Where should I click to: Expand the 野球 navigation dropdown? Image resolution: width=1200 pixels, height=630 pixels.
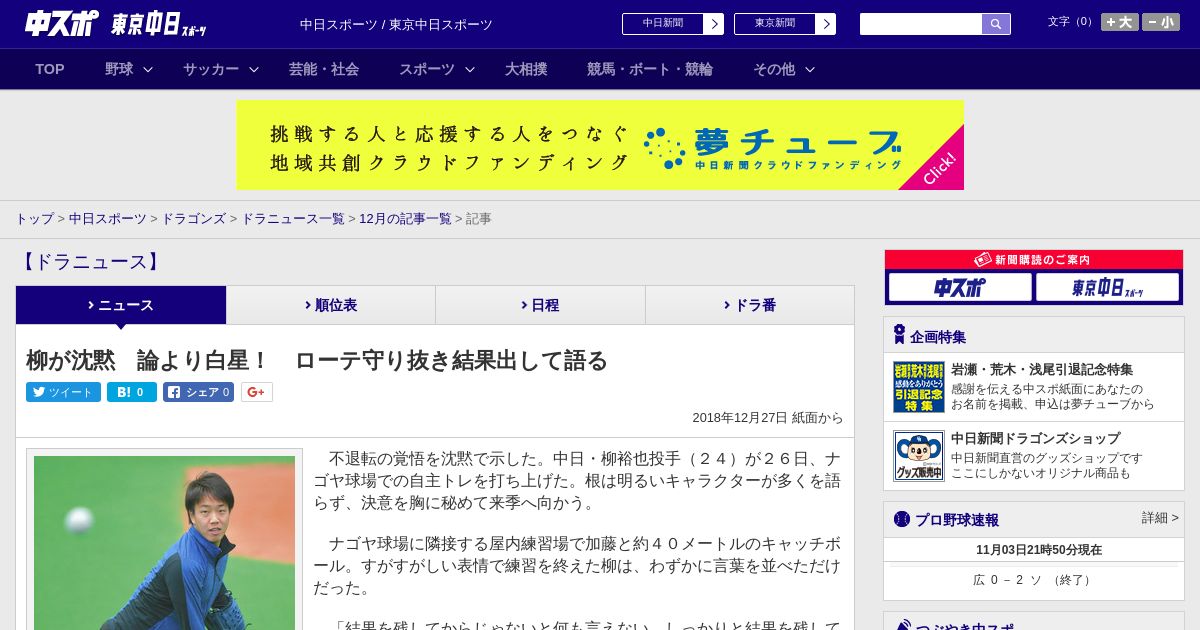click(129, 69)
